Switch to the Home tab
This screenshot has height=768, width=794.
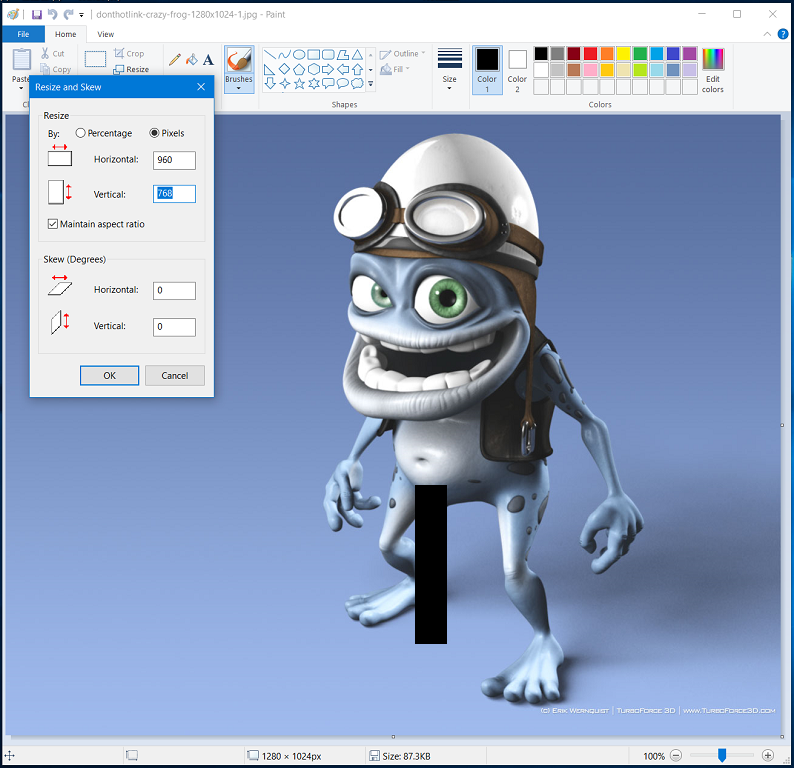click(x=65, y=34)
